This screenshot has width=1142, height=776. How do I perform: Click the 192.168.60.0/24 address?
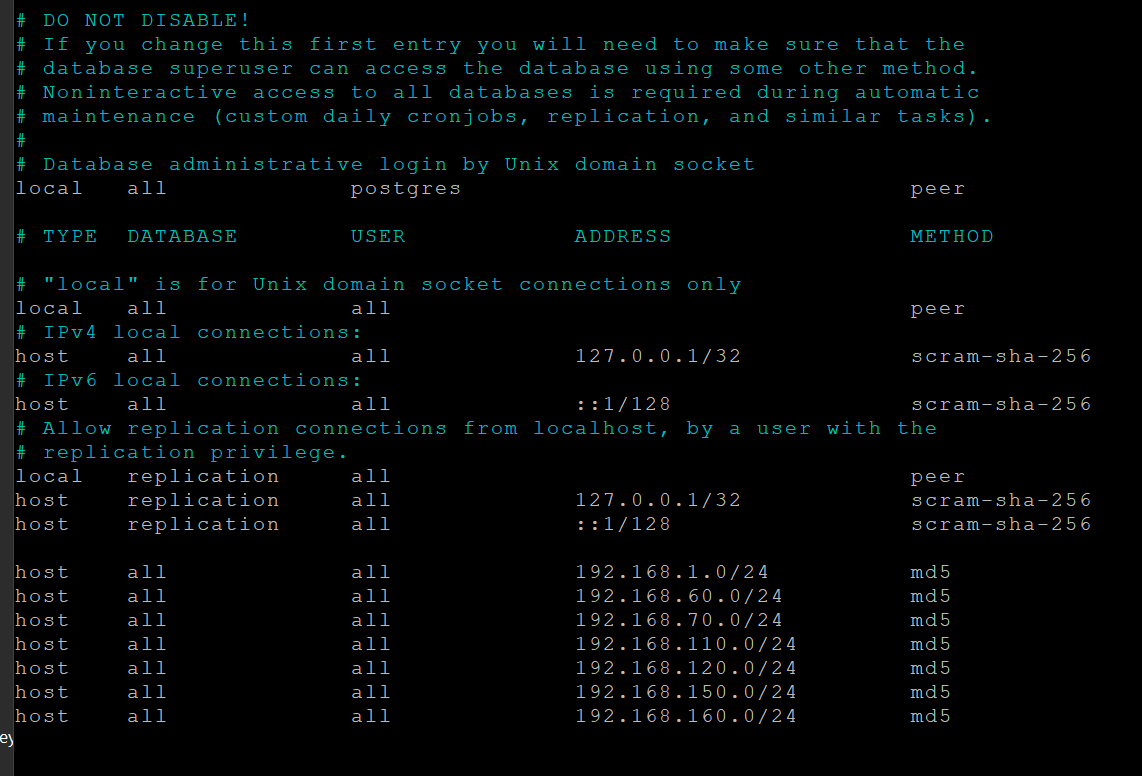point(679,597)
